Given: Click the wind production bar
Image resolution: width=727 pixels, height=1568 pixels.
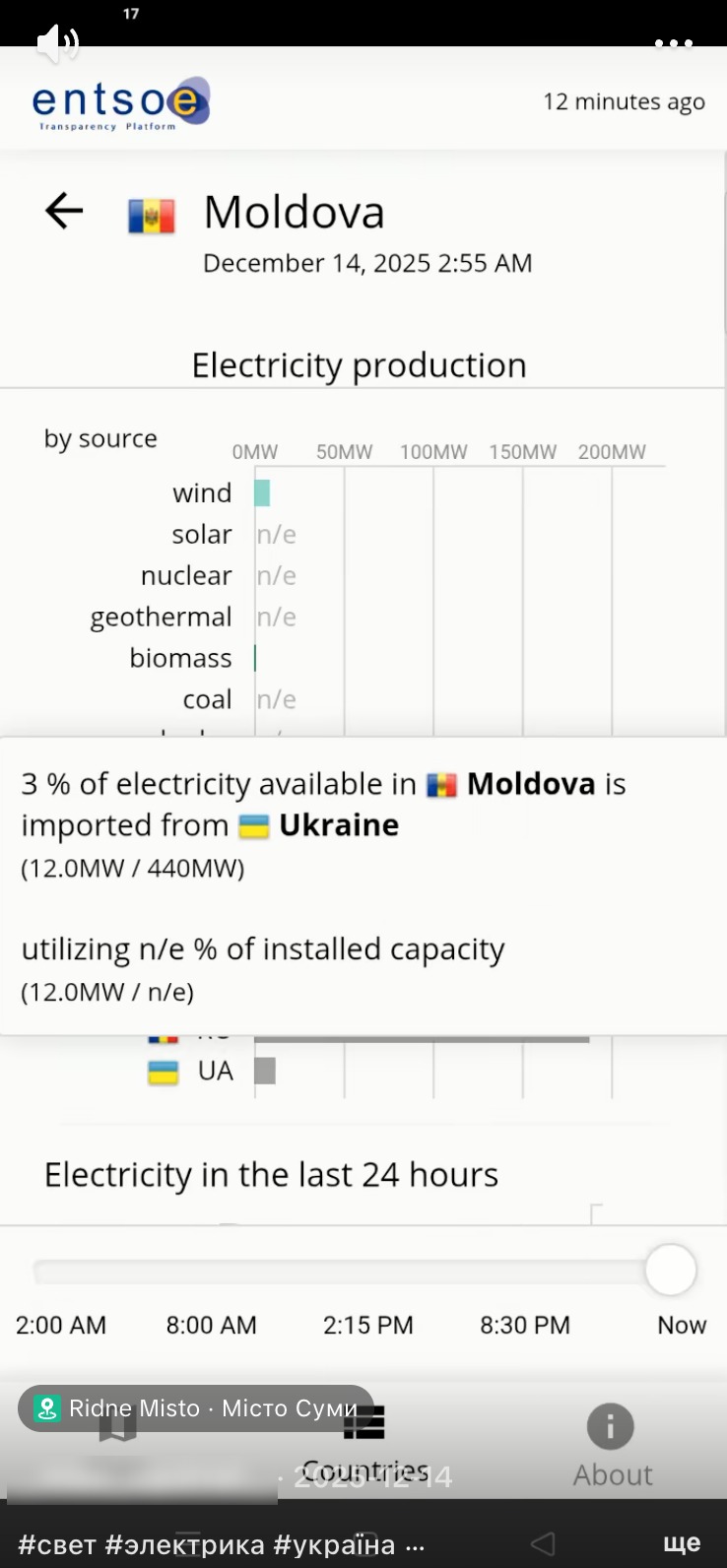Looking at the screenshot, I should point(262,492).
